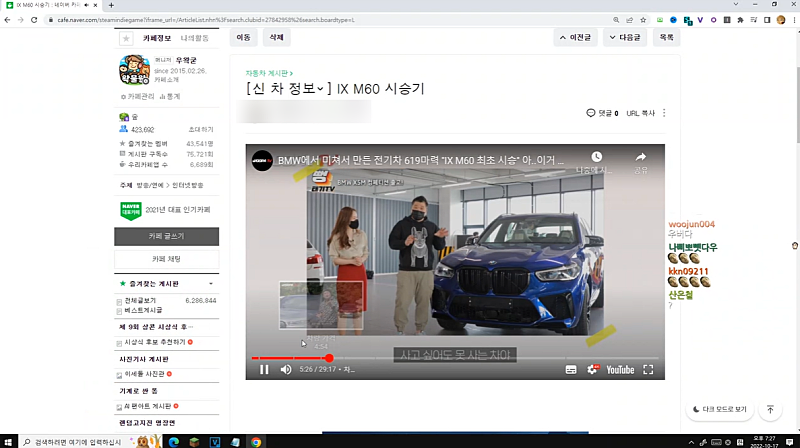Open video on YouTube via logo
This screenshot has height=448, width=800.
point(620,369)
